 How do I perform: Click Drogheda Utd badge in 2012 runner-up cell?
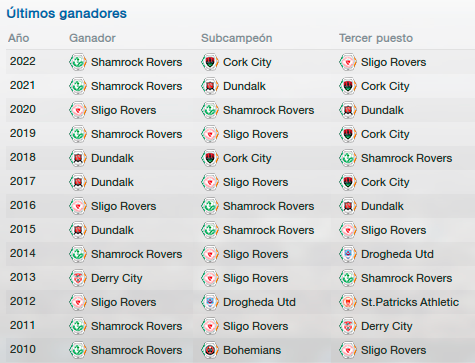point(210,302)
